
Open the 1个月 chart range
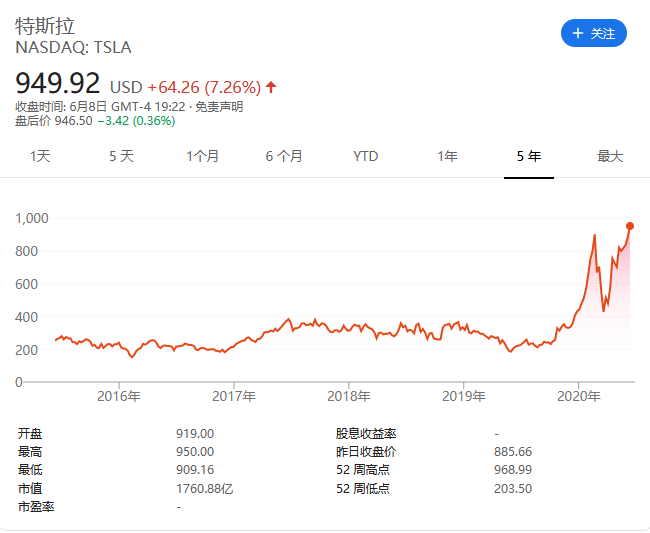(202, 156)
